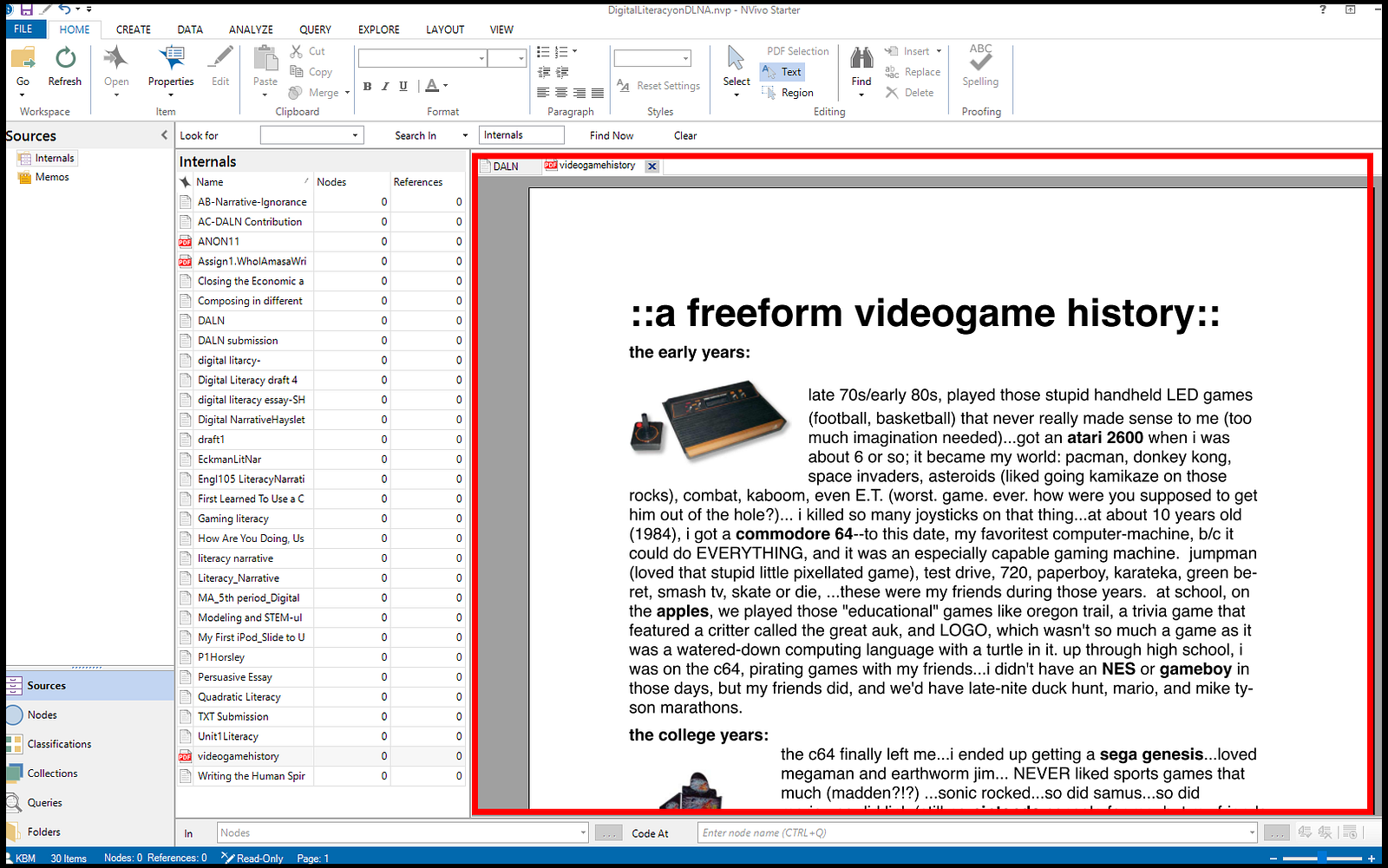Collapse the Sources navigation pane
This screenshot has height=868, width=1388.
point(164,135)
